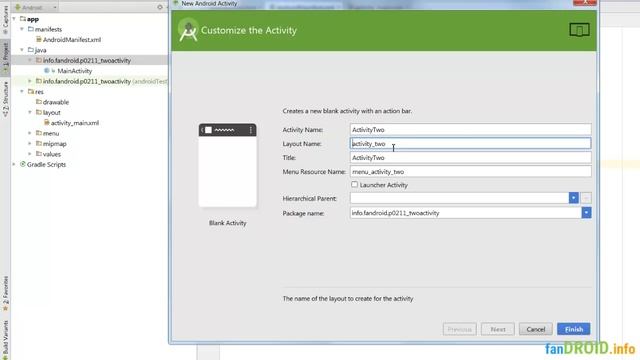The height and width of the screenshot is (360, 640).
Task: Click the mipmap folder icon
Action: [x=38, y=143]
